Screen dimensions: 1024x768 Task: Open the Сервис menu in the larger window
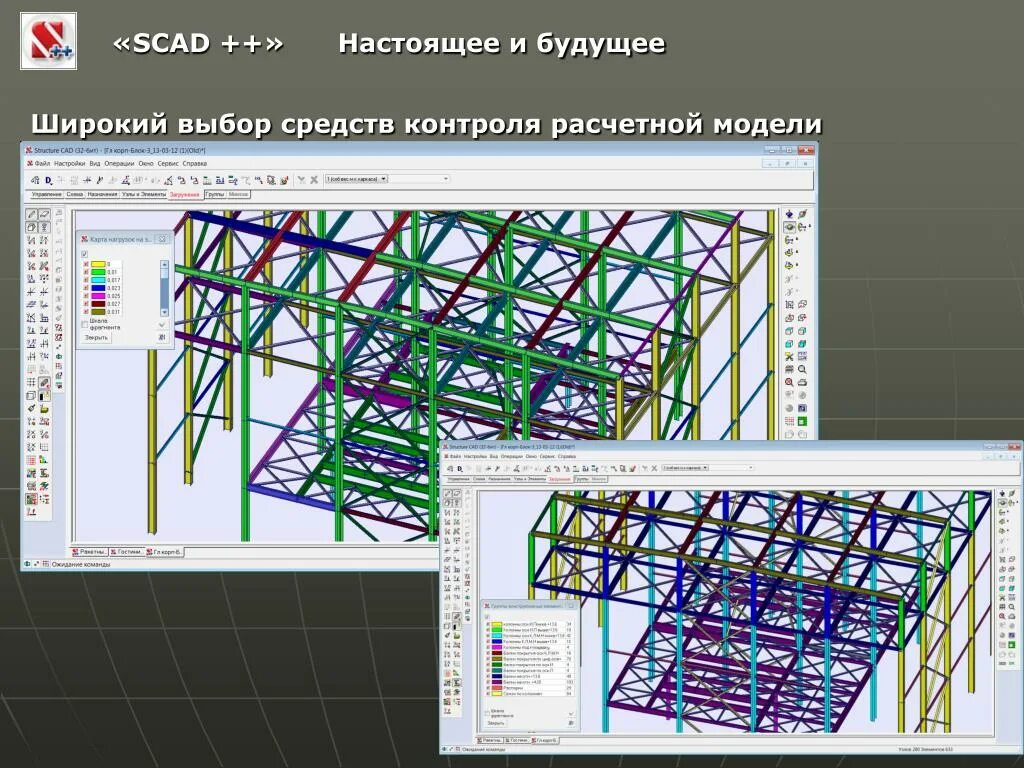click(x=168, y=163)
